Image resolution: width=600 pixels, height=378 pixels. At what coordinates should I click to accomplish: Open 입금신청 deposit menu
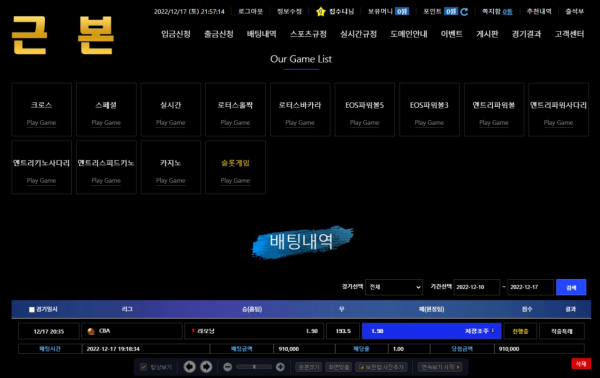176,34
